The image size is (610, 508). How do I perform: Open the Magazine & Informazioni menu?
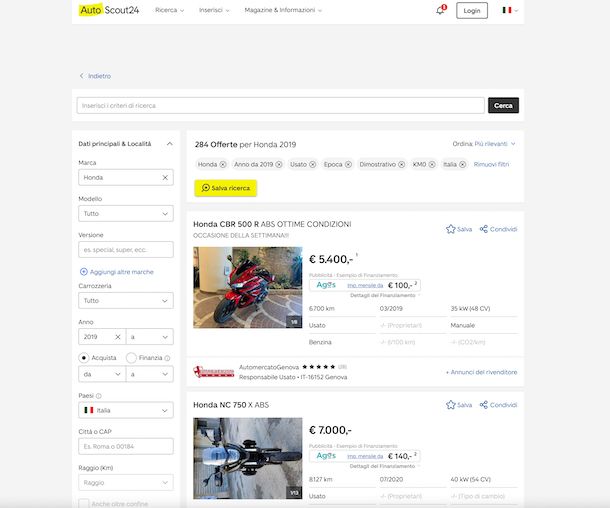[x=283, y=10]
